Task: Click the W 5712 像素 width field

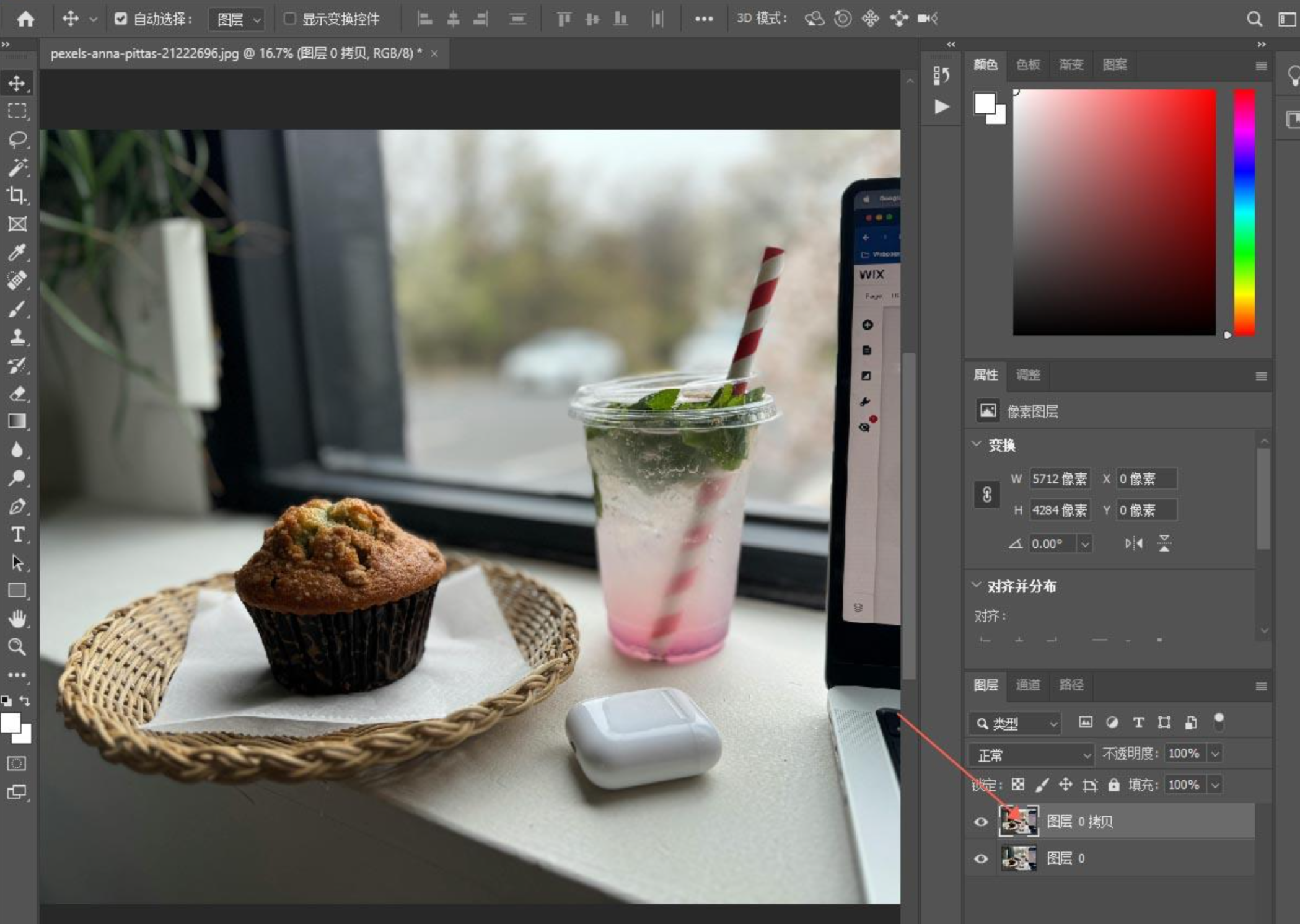Action: [x=1060, y=479]
